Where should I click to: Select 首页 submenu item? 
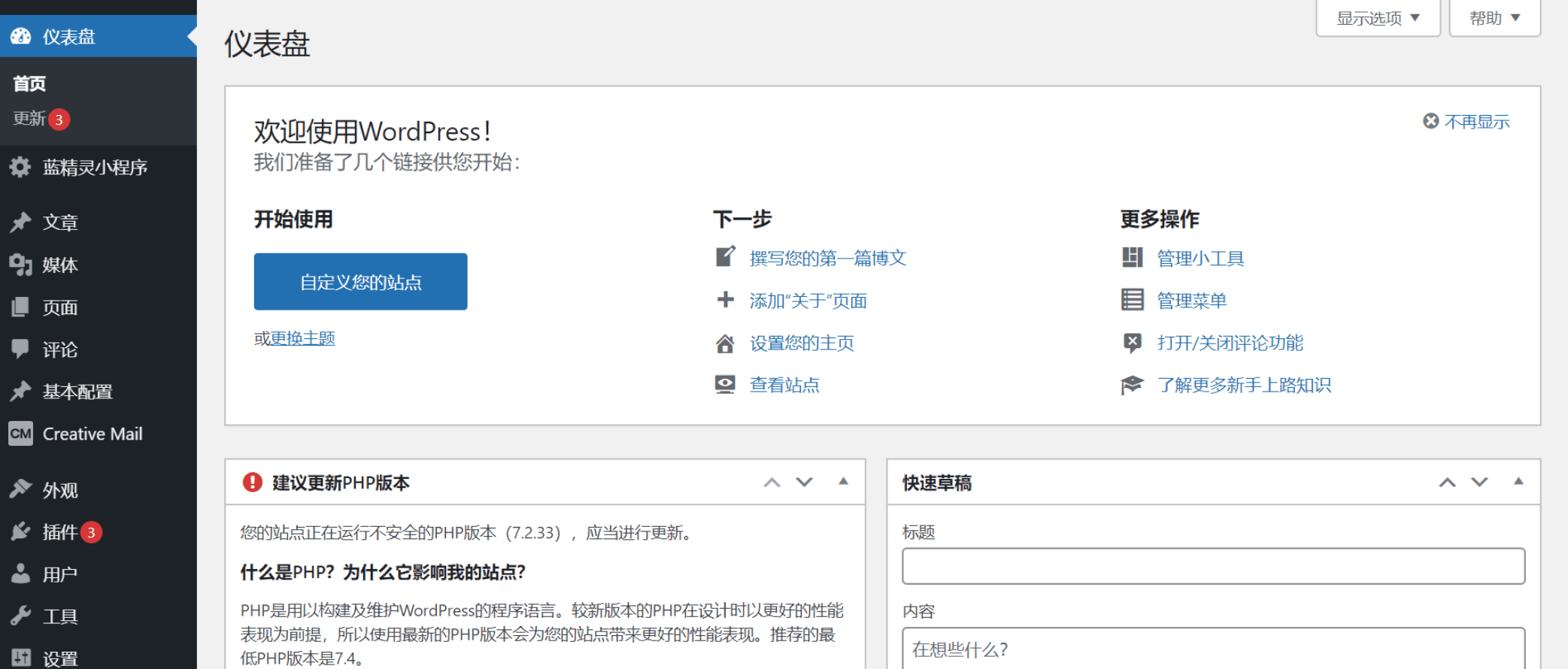tap(29, 83)
